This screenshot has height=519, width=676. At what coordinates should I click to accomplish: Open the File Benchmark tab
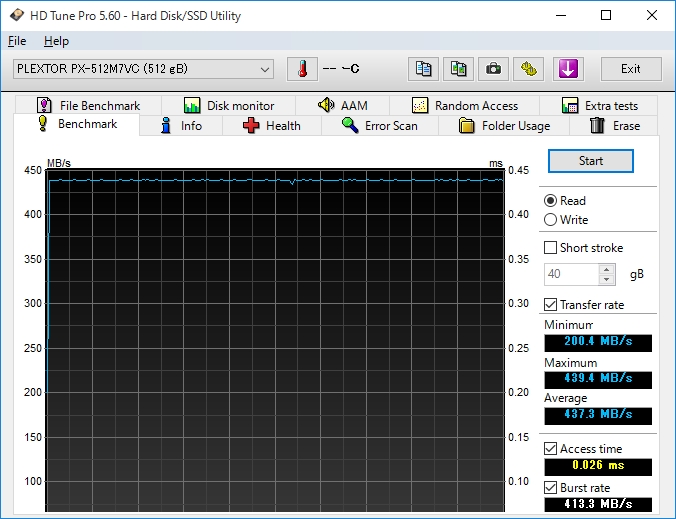(88, 106)
